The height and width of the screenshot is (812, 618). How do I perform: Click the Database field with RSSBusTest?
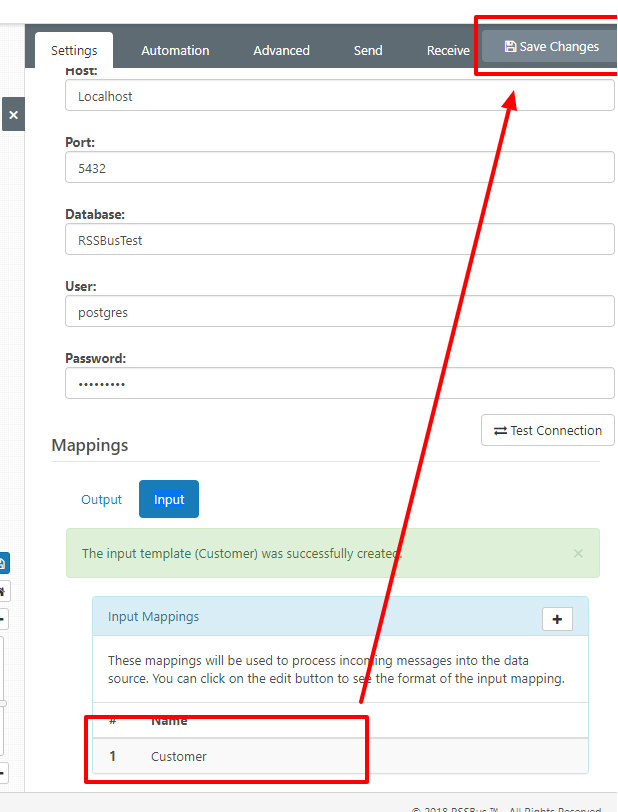coord(340,239)
